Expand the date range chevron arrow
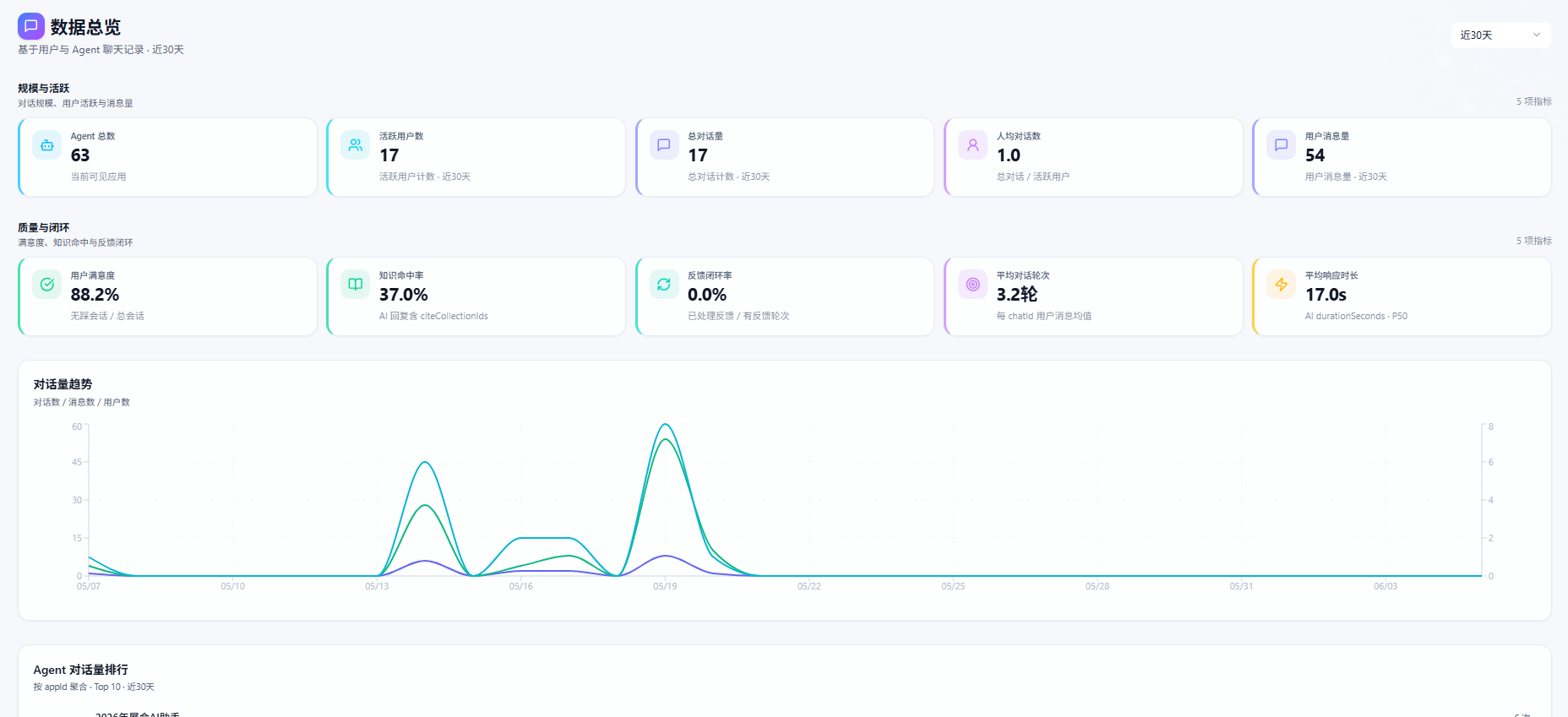This screenshot has height=717, width=1568. [1537, 35]
